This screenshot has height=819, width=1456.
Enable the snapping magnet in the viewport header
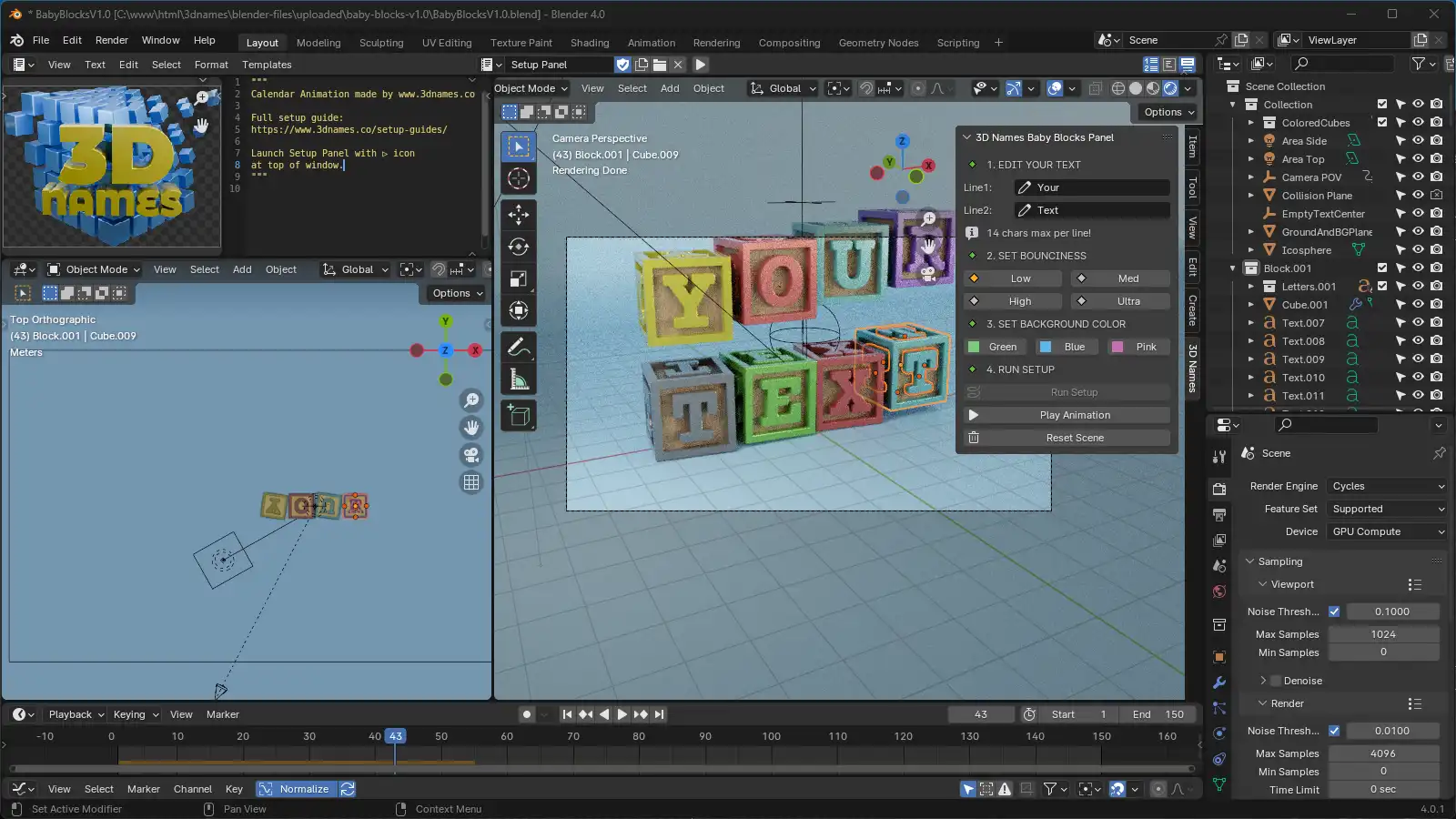(x=865, y=88)
